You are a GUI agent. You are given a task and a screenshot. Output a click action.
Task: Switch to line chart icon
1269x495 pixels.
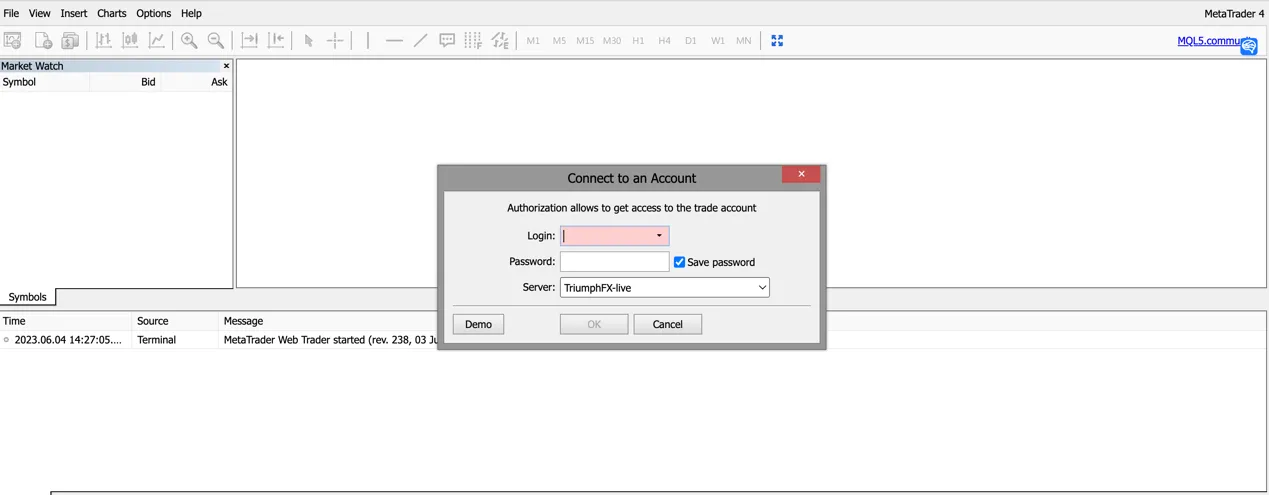(157, 41)
